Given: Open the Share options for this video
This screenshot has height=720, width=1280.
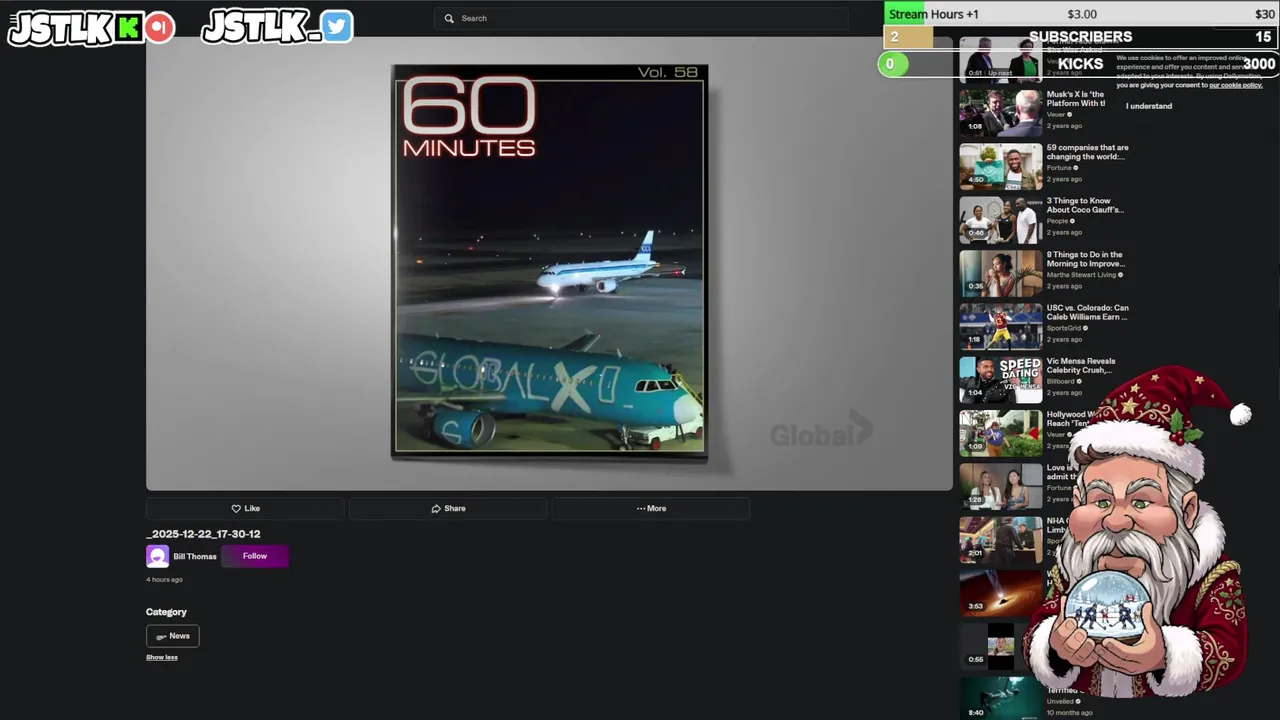Looking at the screenshot, I should click(x=448, y=508).
